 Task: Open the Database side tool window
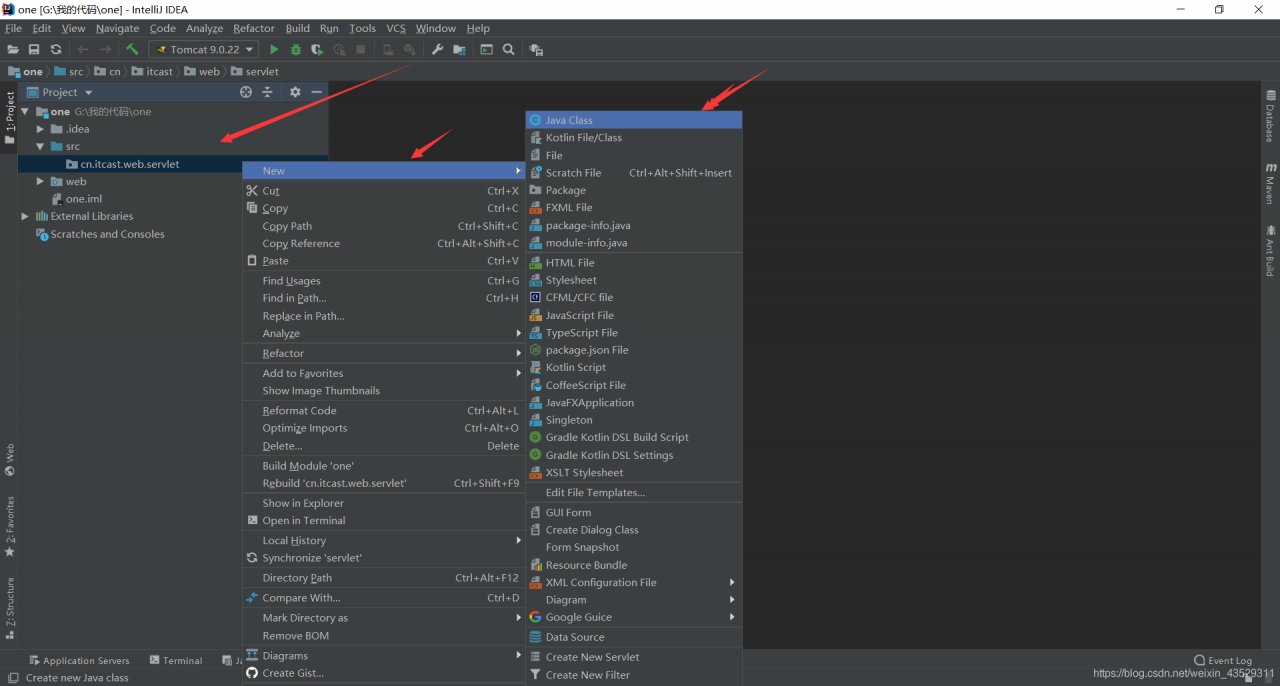click(x=1270, y=117)
